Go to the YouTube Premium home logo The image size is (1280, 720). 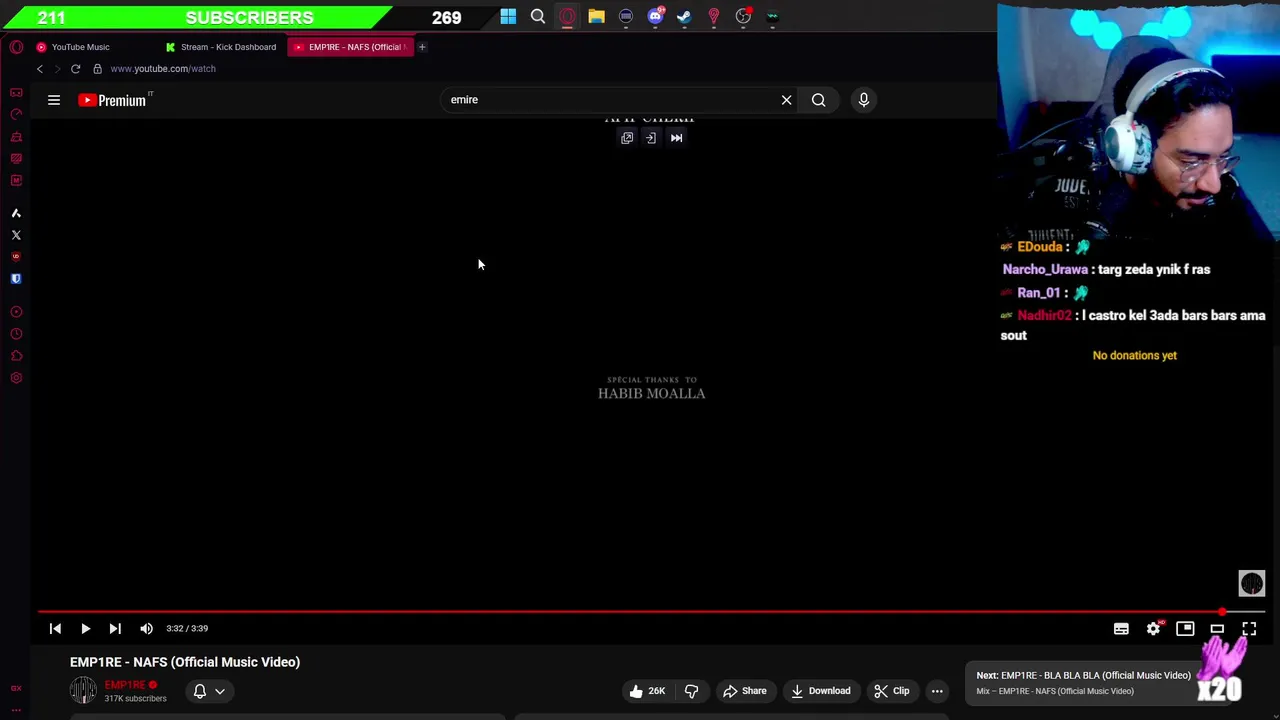point(112,100)
